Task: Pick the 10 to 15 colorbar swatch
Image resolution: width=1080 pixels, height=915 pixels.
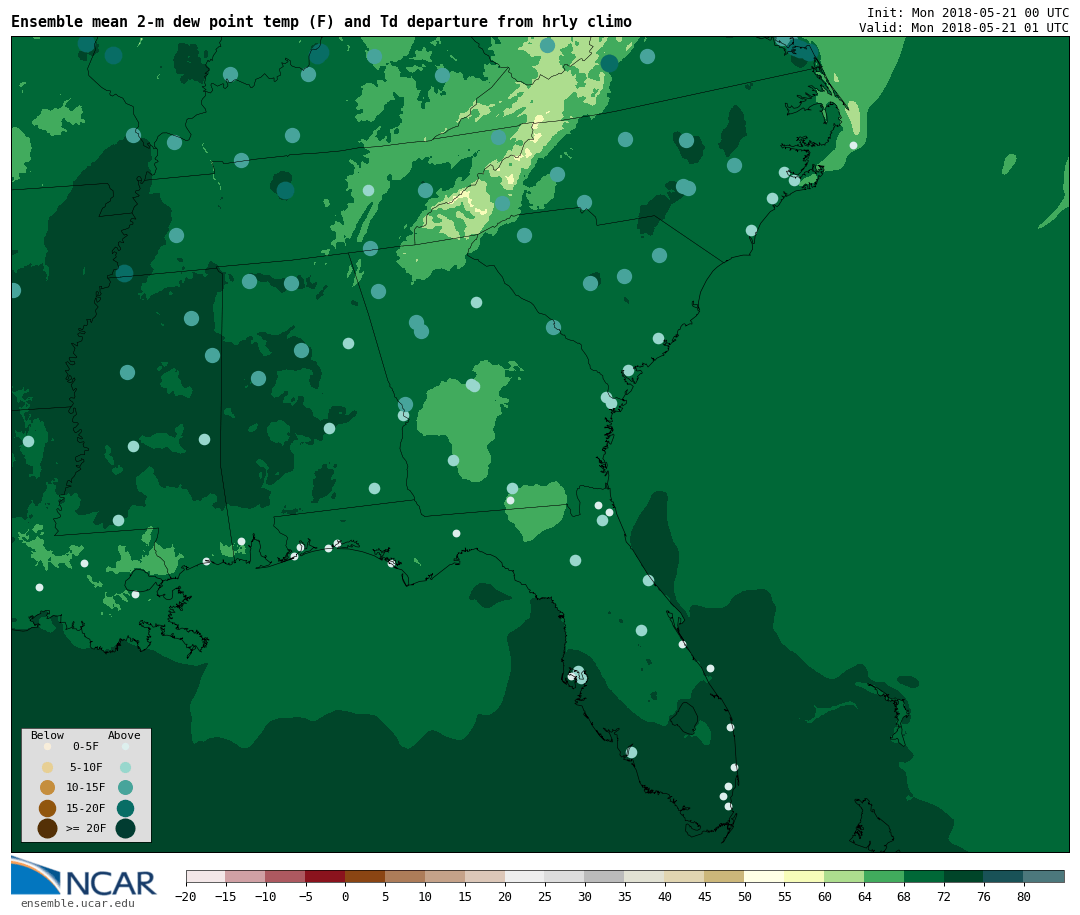Action: point(445,876)
